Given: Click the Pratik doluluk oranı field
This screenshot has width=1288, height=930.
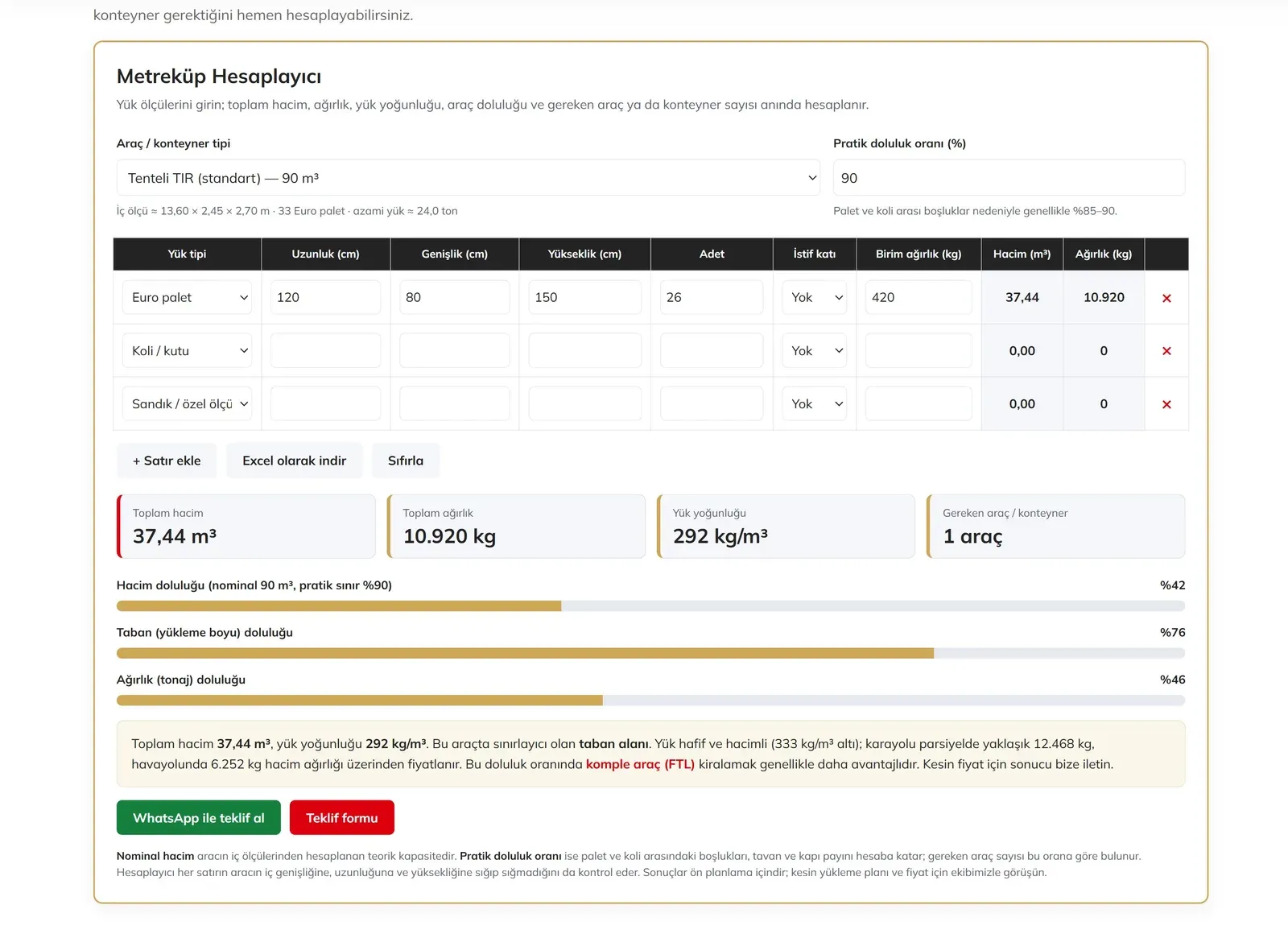Looking at the screenshot, I should click(1009, 178).
